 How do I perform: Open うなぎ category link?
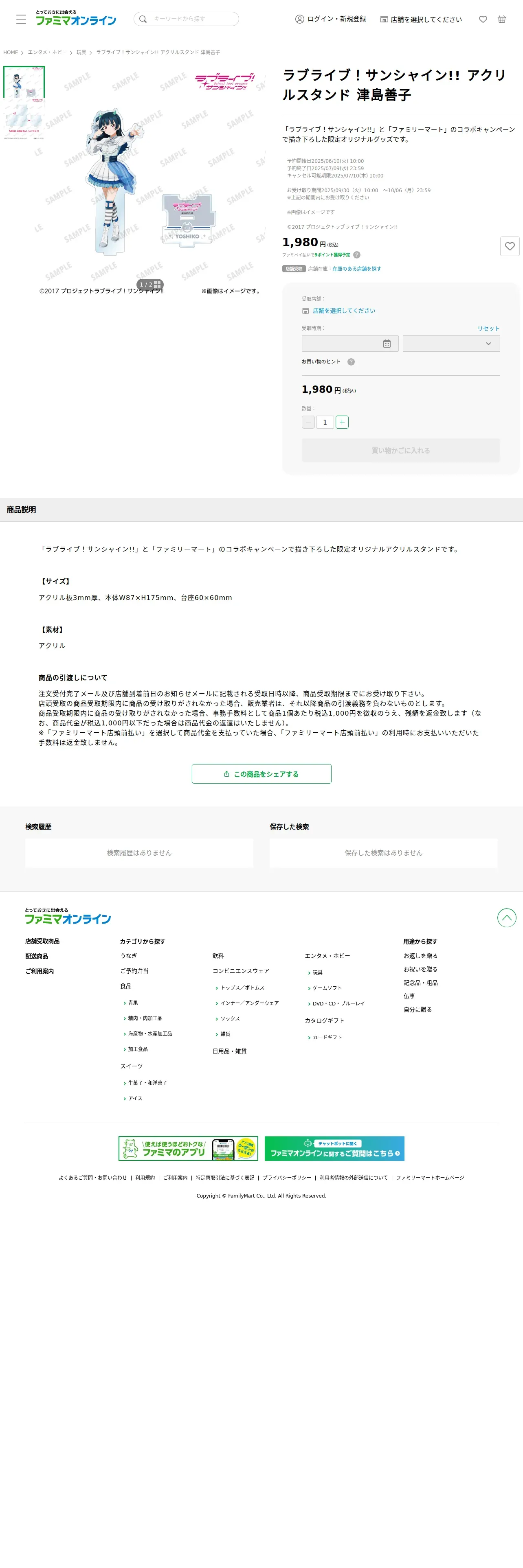(128, 956)
